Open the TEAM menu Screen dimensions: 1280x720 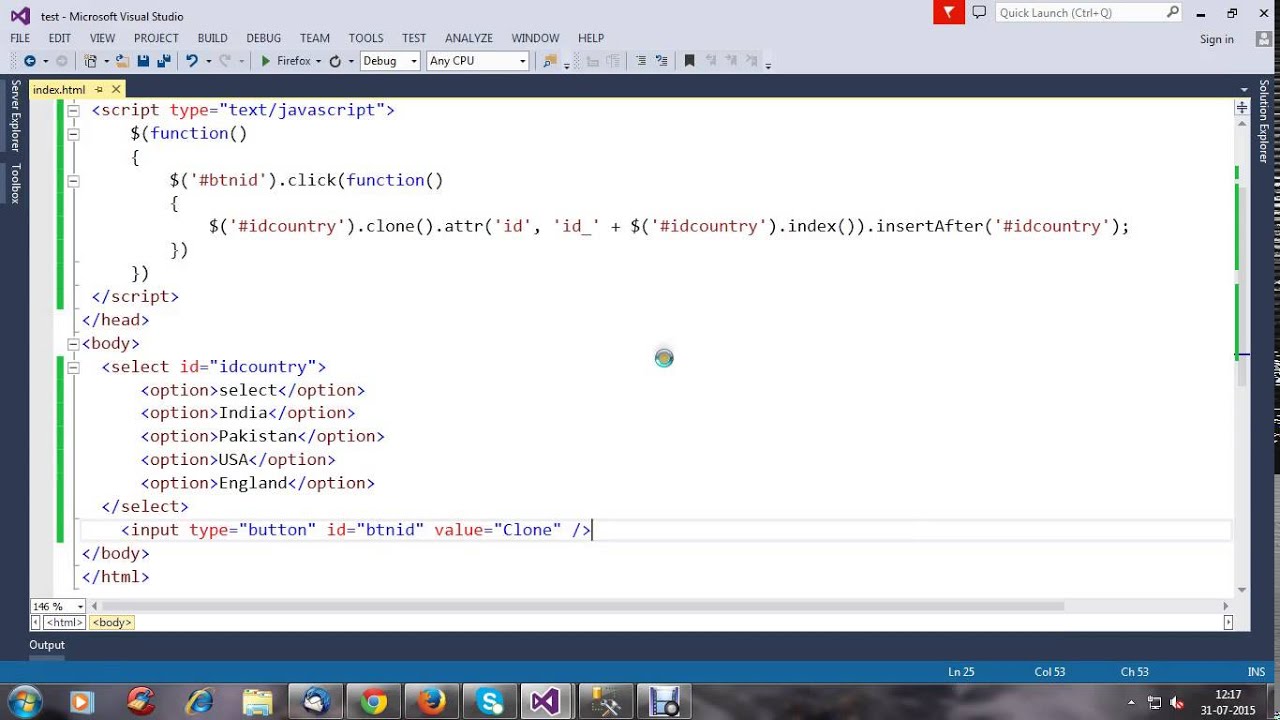point(315,38)
